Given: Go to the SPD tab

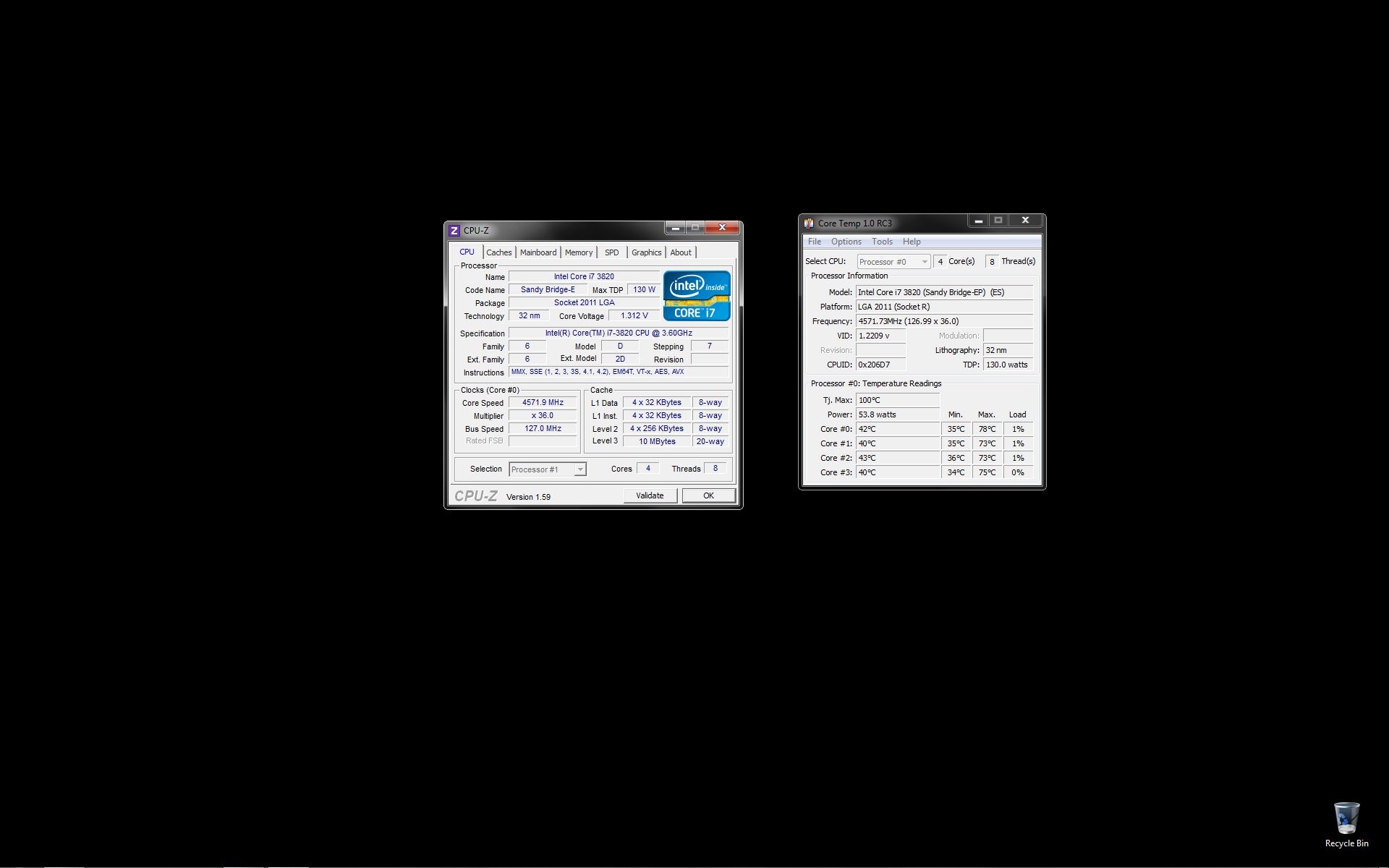Looking at the screenshot, I should click(x=611, y=252).
